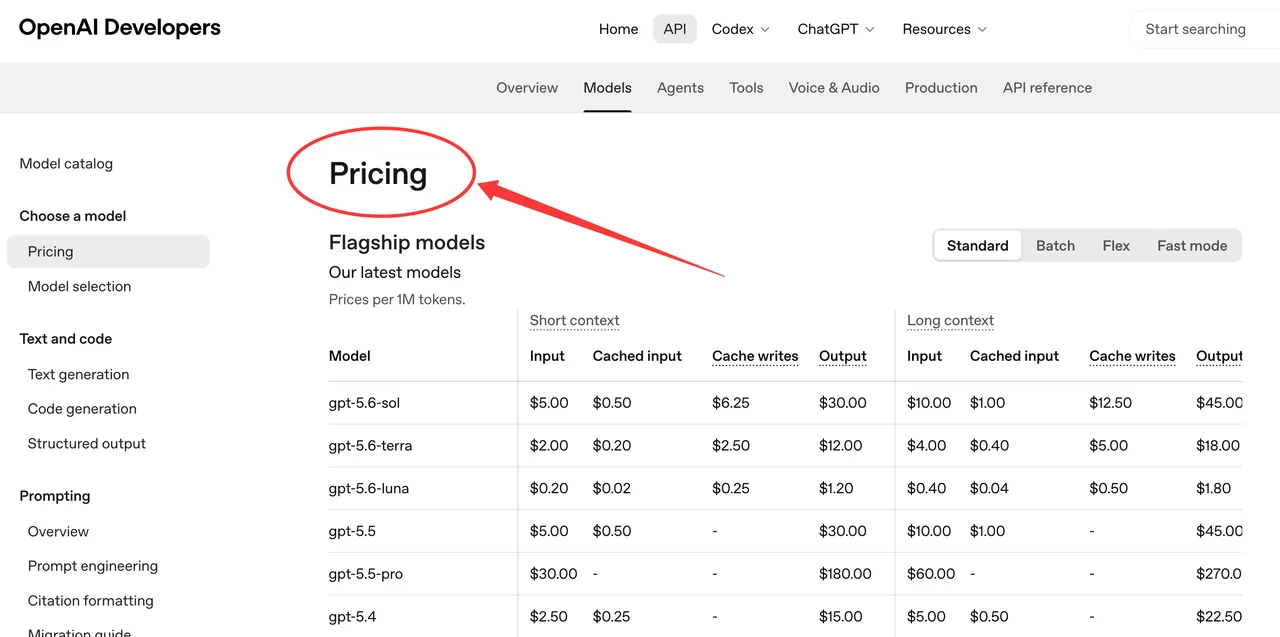Expand the ChatGPT dropdown menu

pos(836,29)
